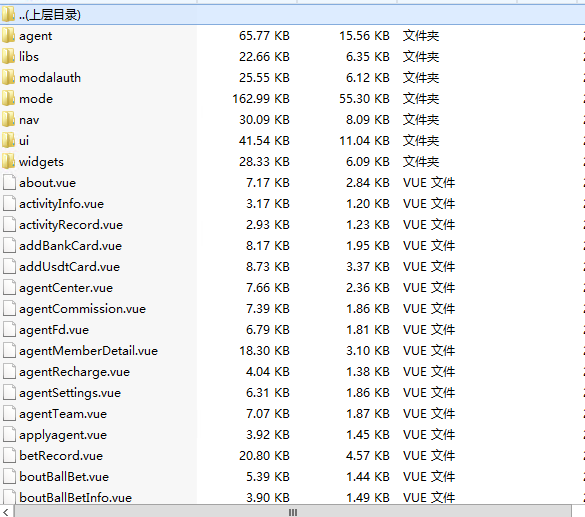Select the nav folder row
The image size is (585, 517).
coord(292,120)
